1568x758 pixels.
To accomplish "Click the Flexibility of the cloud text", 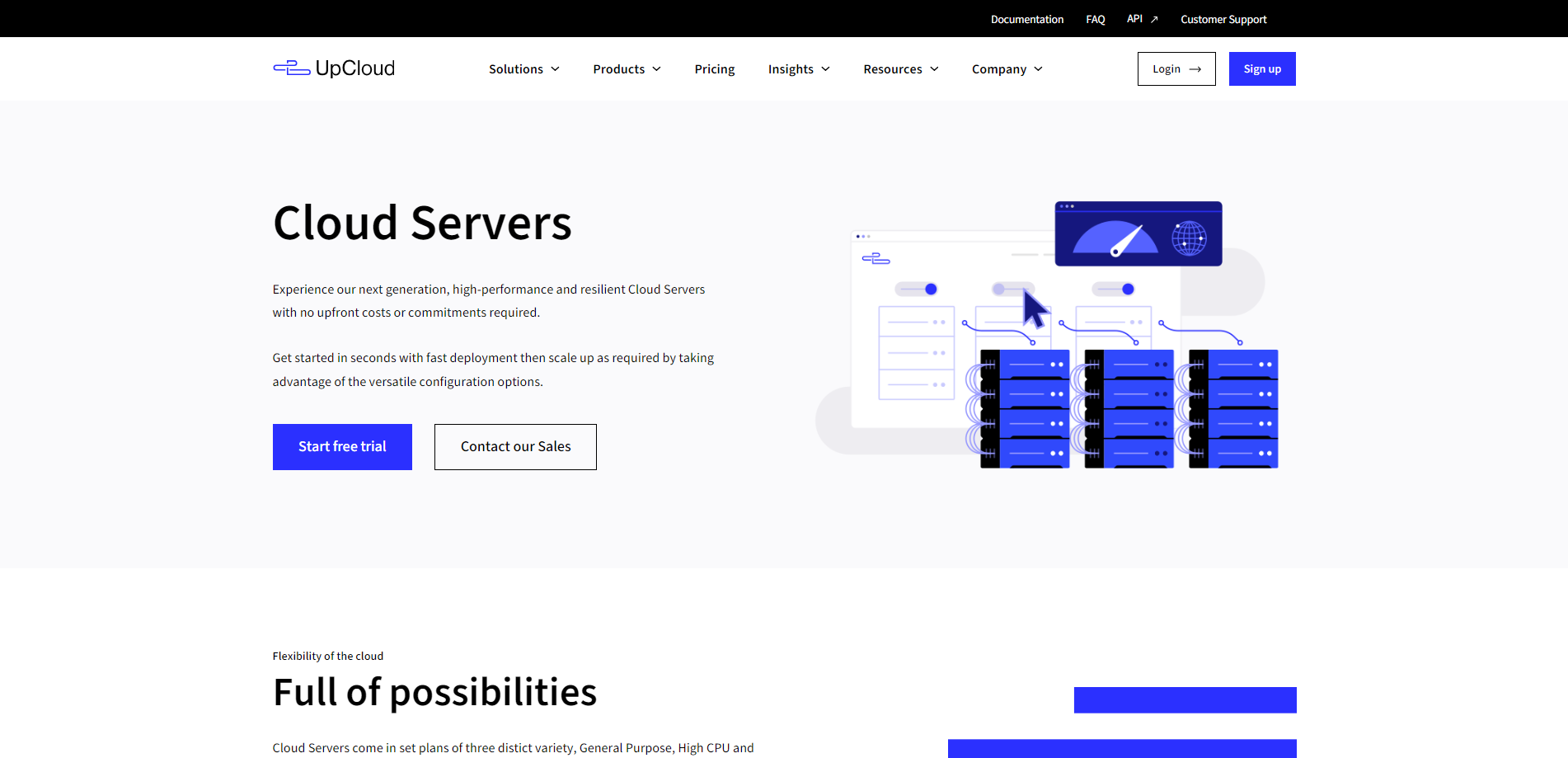I will click(328, 657).
